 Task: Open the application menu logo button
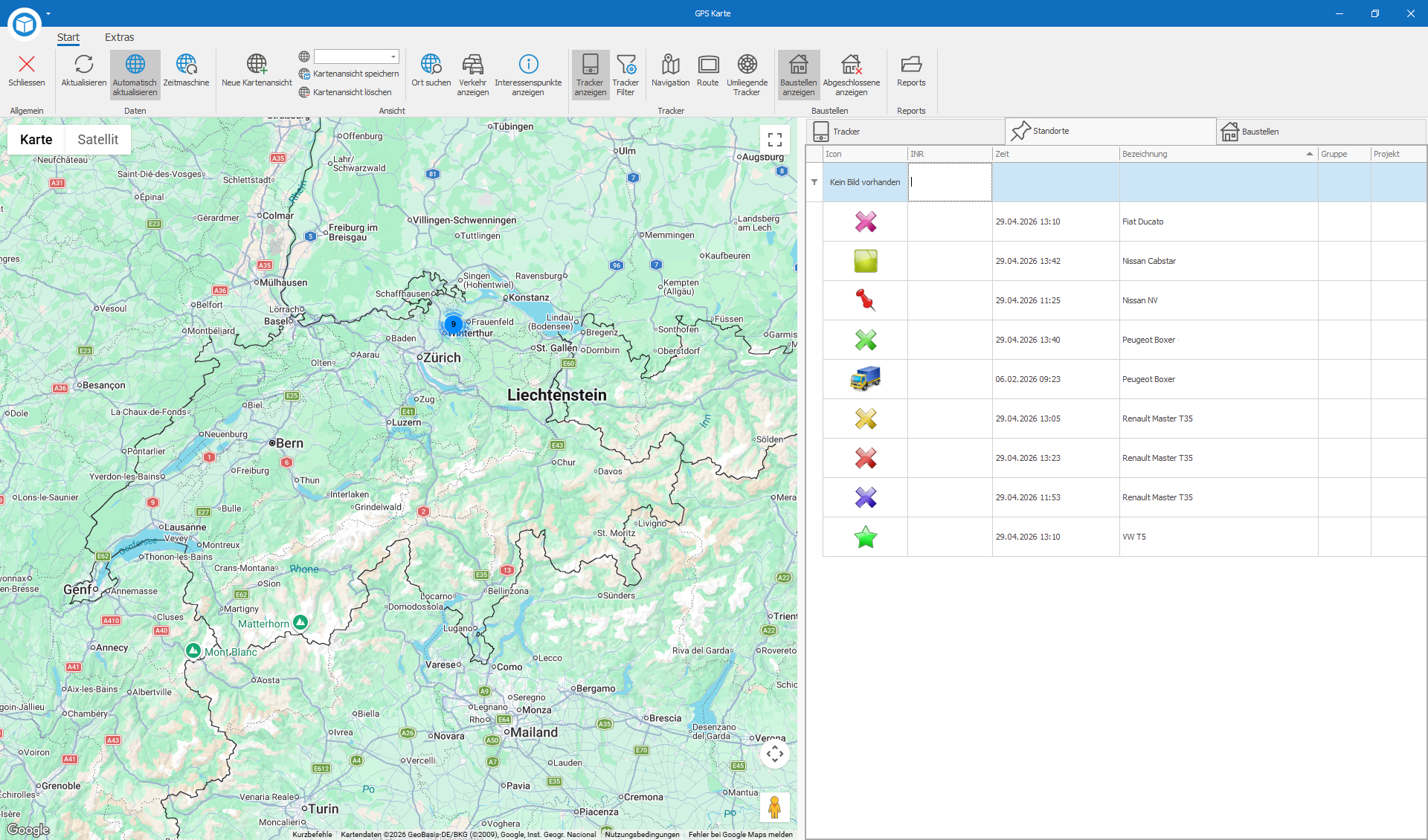pos(25,25)
